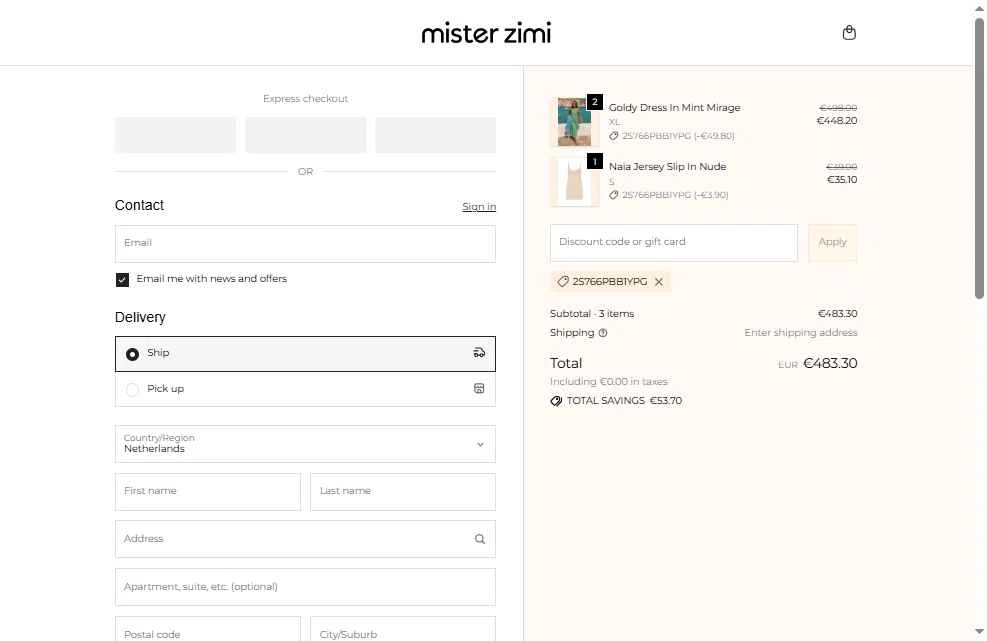987x641 pixels.
Task: Uncheck Email me with news and offers
Action: point(122,280)
